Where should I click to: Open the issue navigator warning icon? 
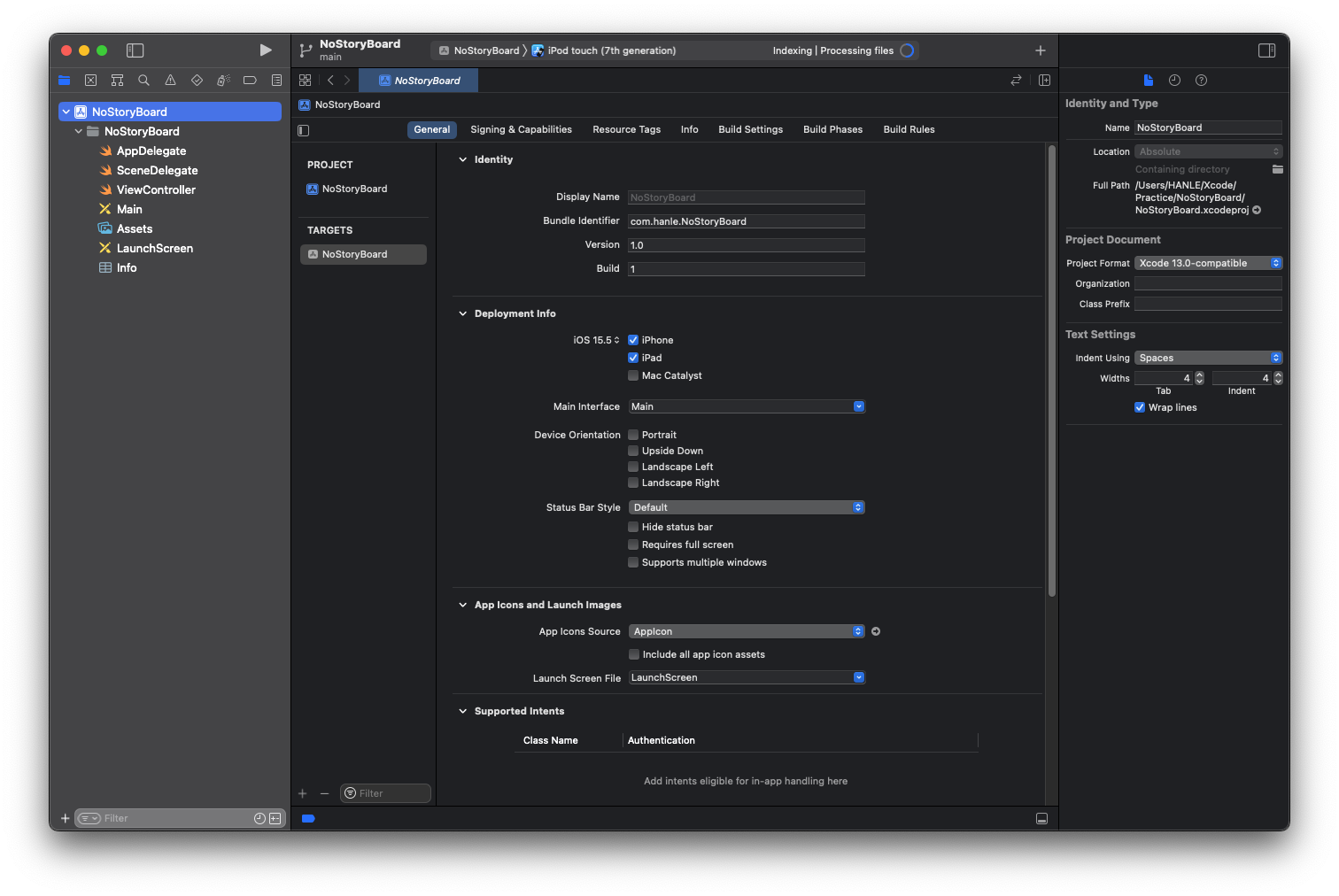click(170, 81)
